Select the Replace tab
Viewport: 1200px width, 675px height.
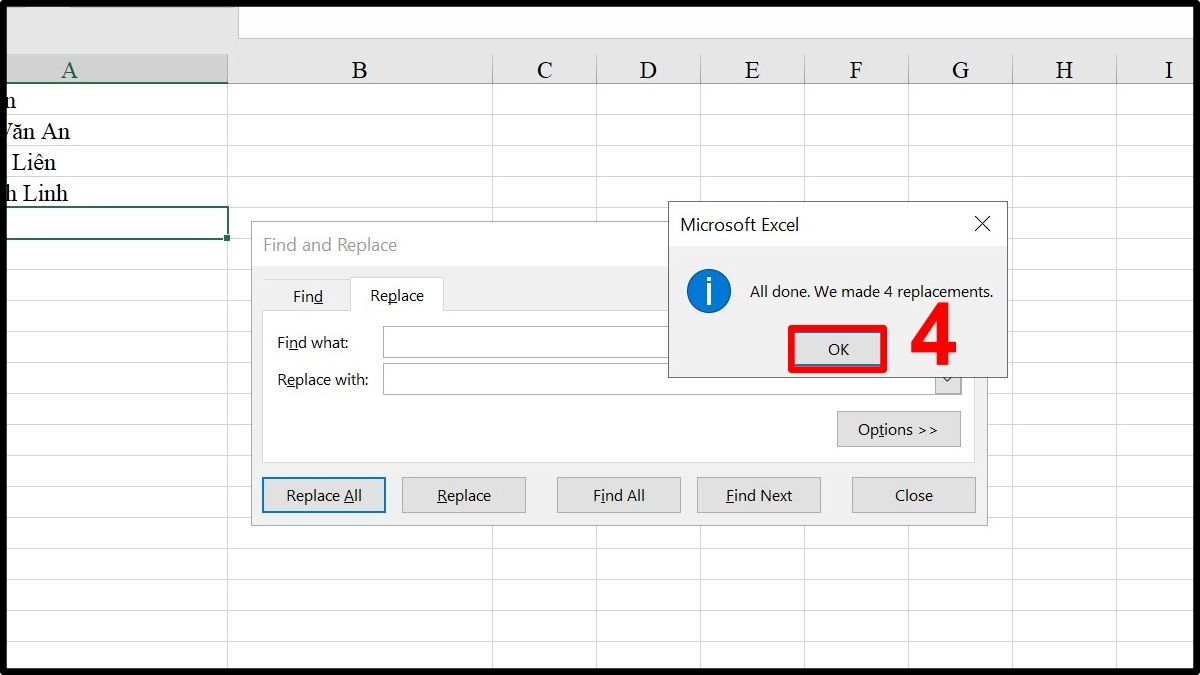[x=397, y=296]
